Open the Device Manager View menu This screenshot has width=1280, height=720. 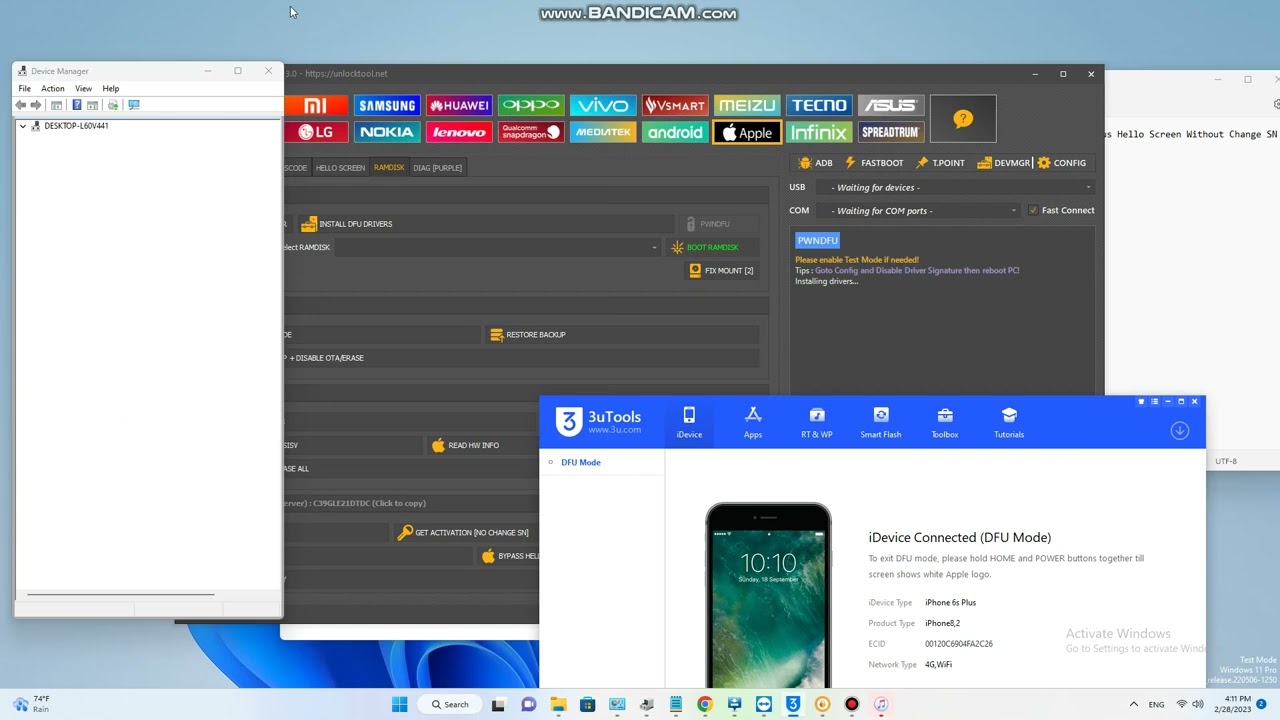pos(83,88)
